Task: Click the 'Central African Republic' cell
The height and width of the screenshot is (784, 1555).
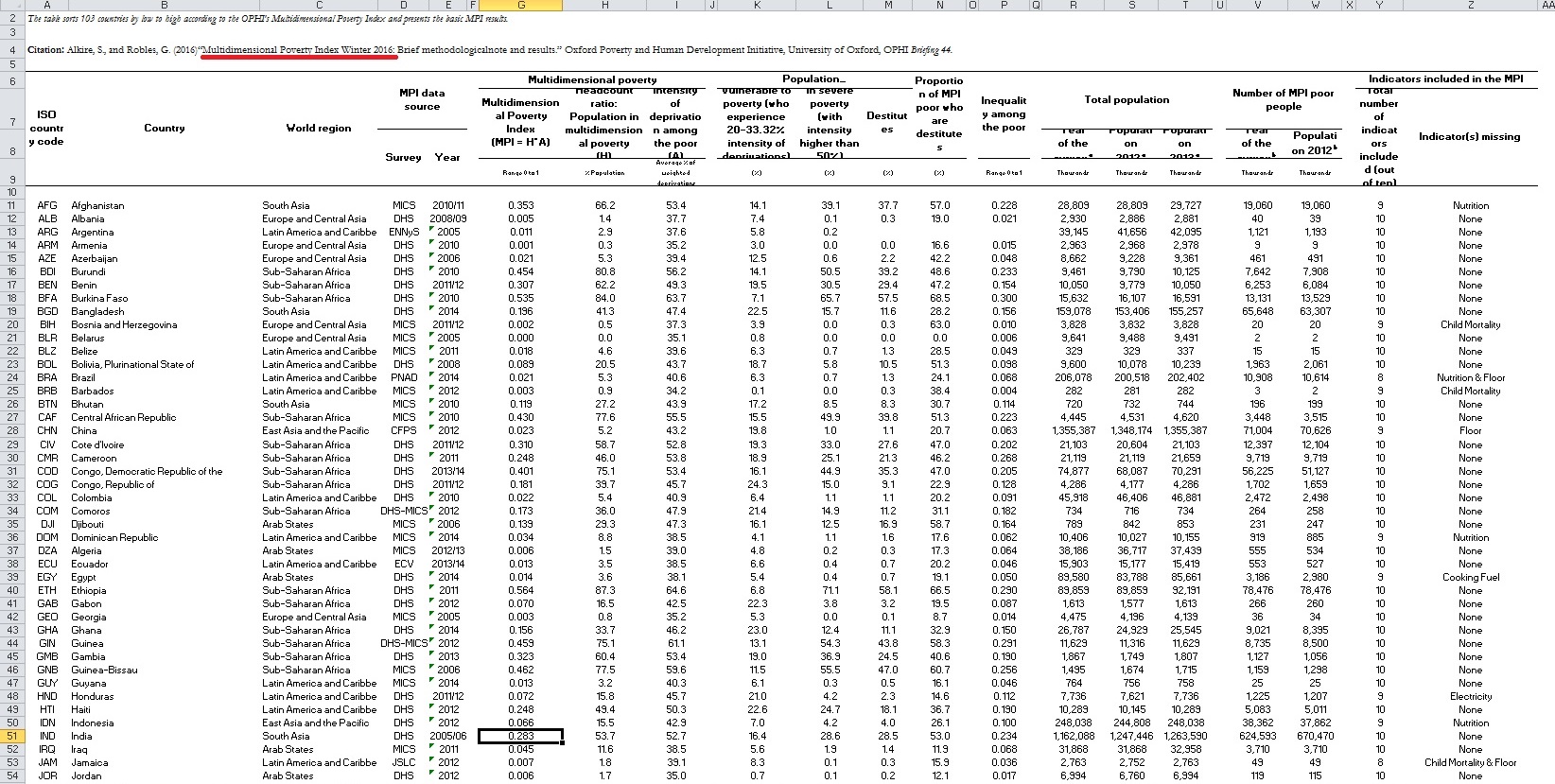Action: 123,417
